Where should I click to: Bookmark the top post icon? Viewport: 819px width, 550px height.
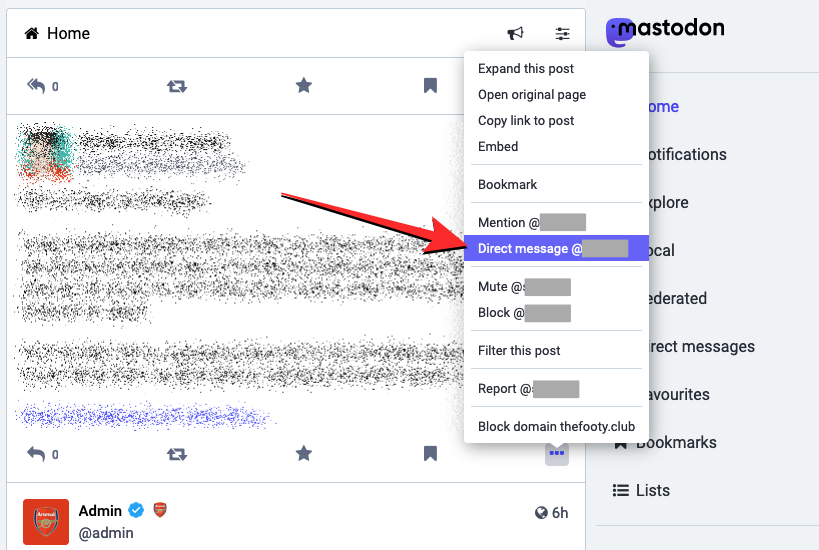pyautogui.click(x=430, y=86)
